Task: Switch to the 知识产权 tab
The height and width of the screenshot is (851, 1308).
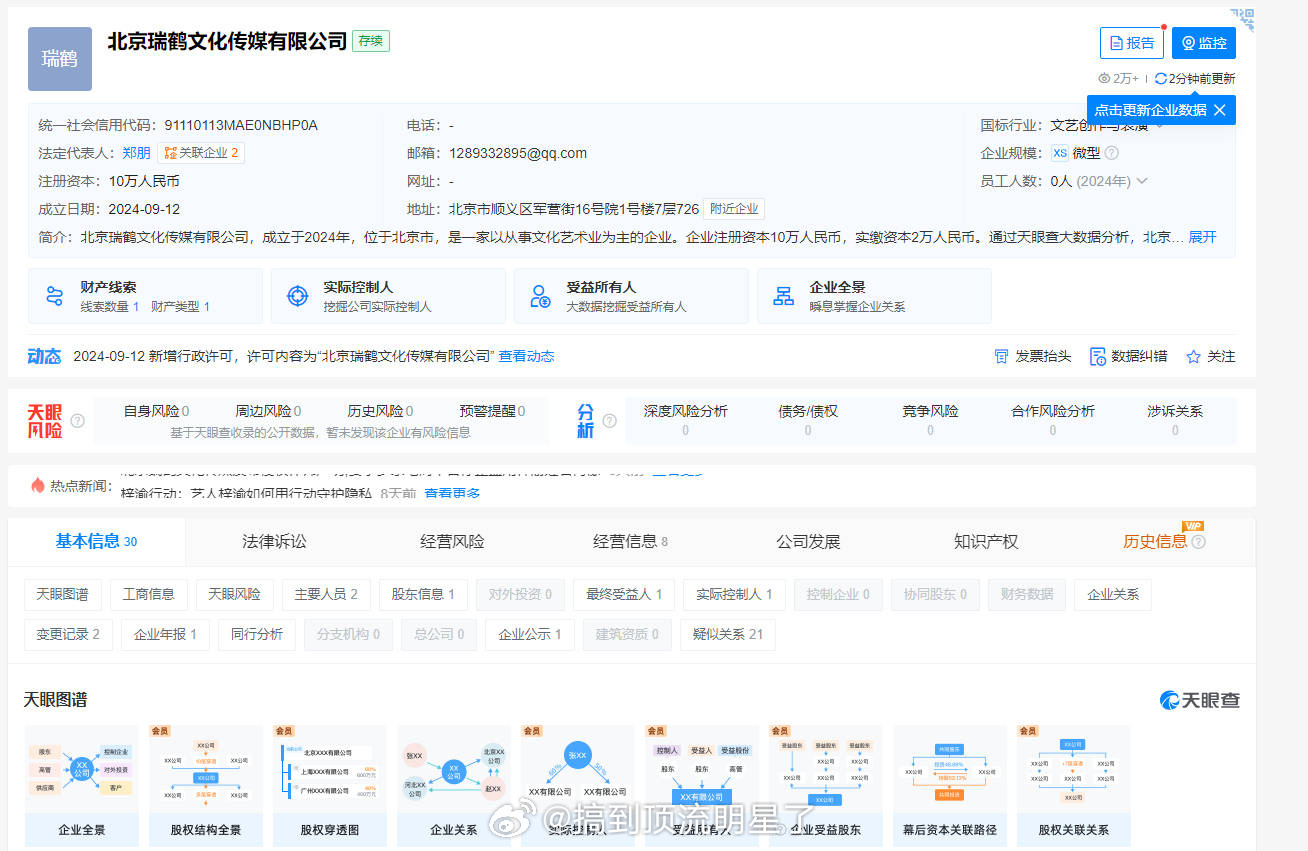Action: tap(986, 541)
